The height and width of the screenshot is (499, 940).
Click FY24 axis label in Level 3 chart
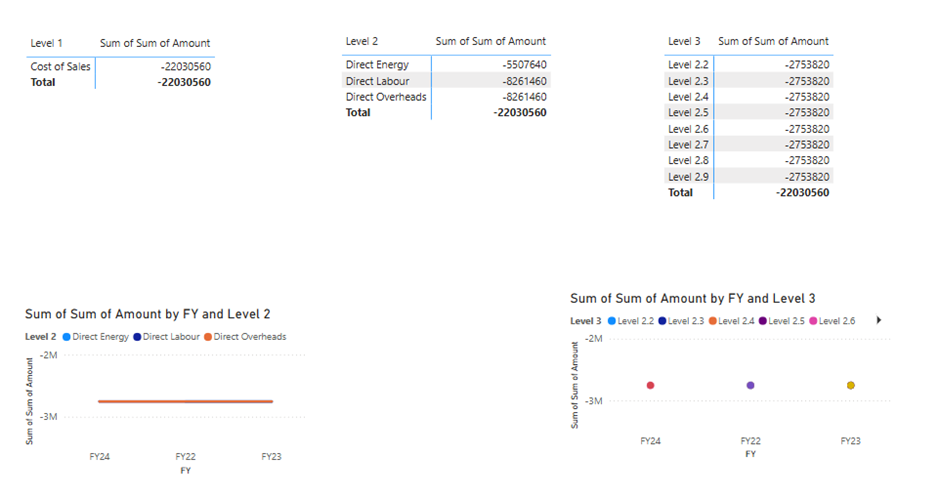click(650, 441)
